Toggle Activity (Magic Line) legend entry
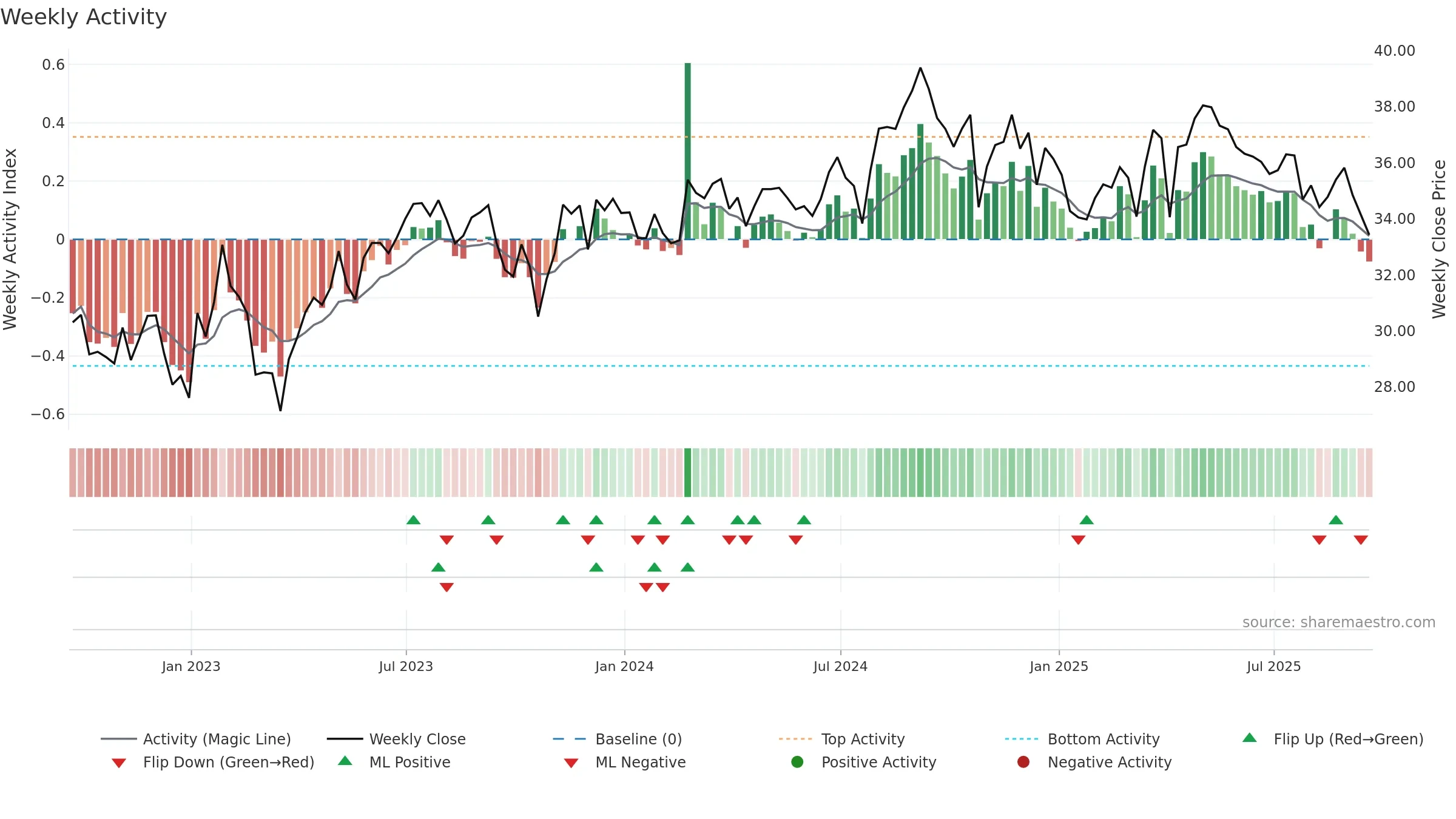 [x=195, y=739]
